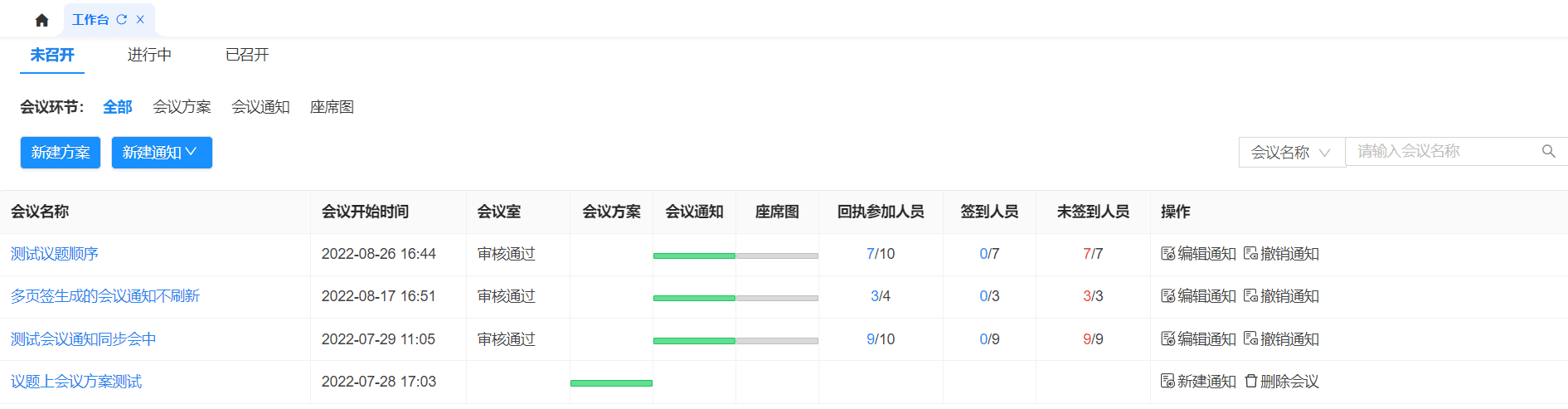Click the 会议方案 progress bar in last row
This screenshot has height=409, width=1568.
point(611,383)
